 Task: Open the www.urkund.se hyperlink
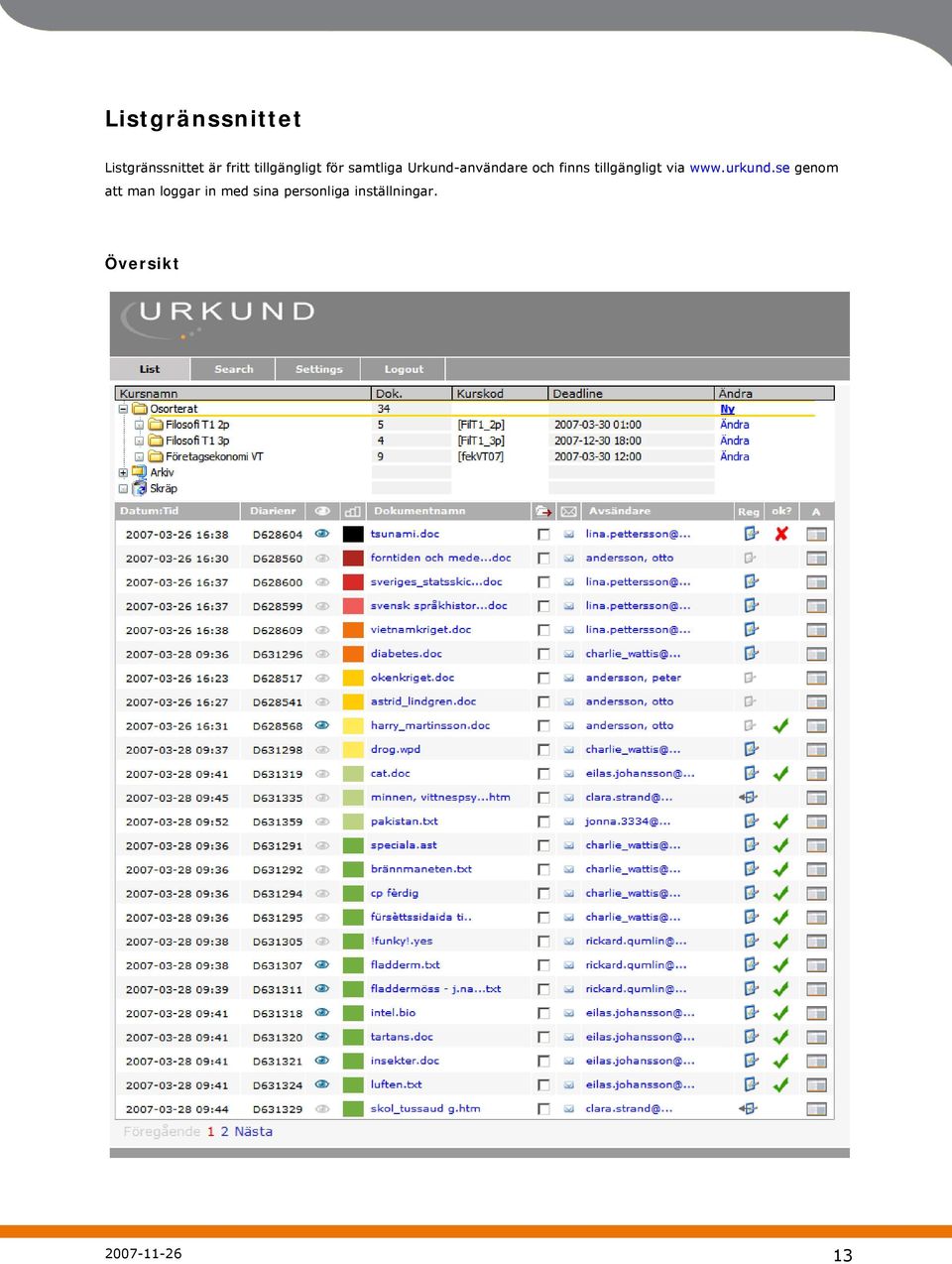[x=740, y=168]
